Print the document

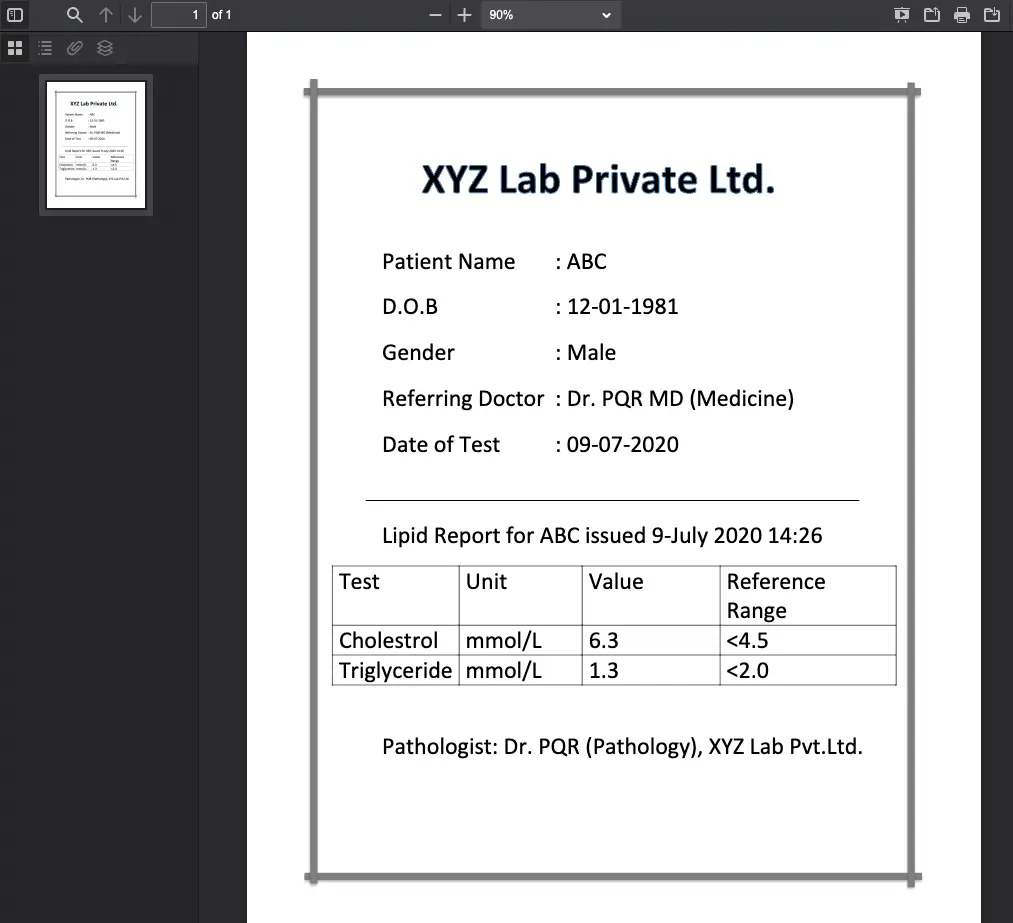coord(962,14)
